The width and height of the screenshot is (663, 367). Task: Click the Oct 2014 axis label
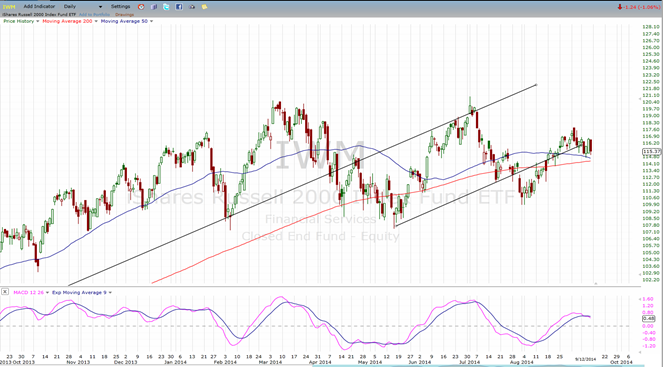(621, 362)
